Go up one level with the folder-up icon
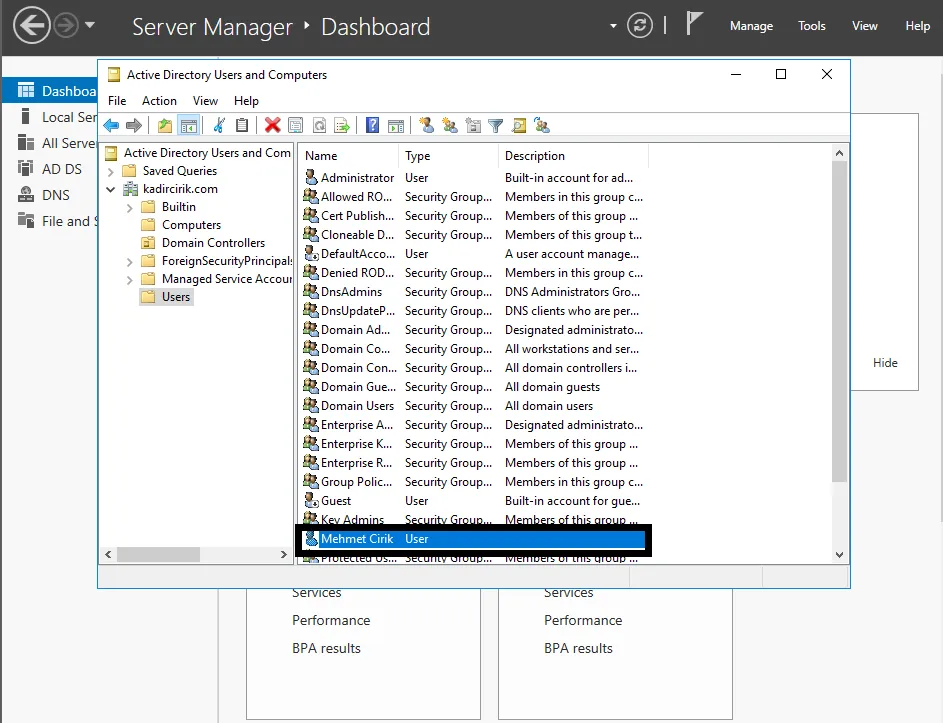This screenshot has width=943, height=723. tap(165, 125)
